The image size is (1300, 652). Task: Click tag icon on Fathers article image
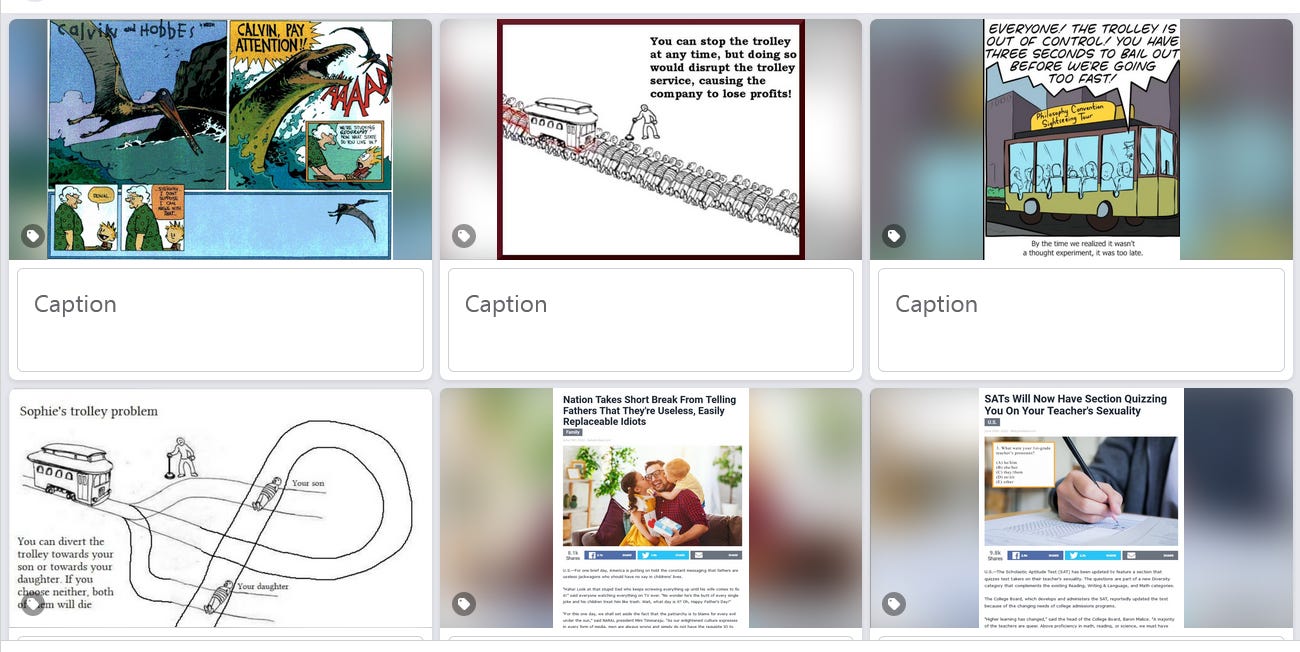point(463,604)
